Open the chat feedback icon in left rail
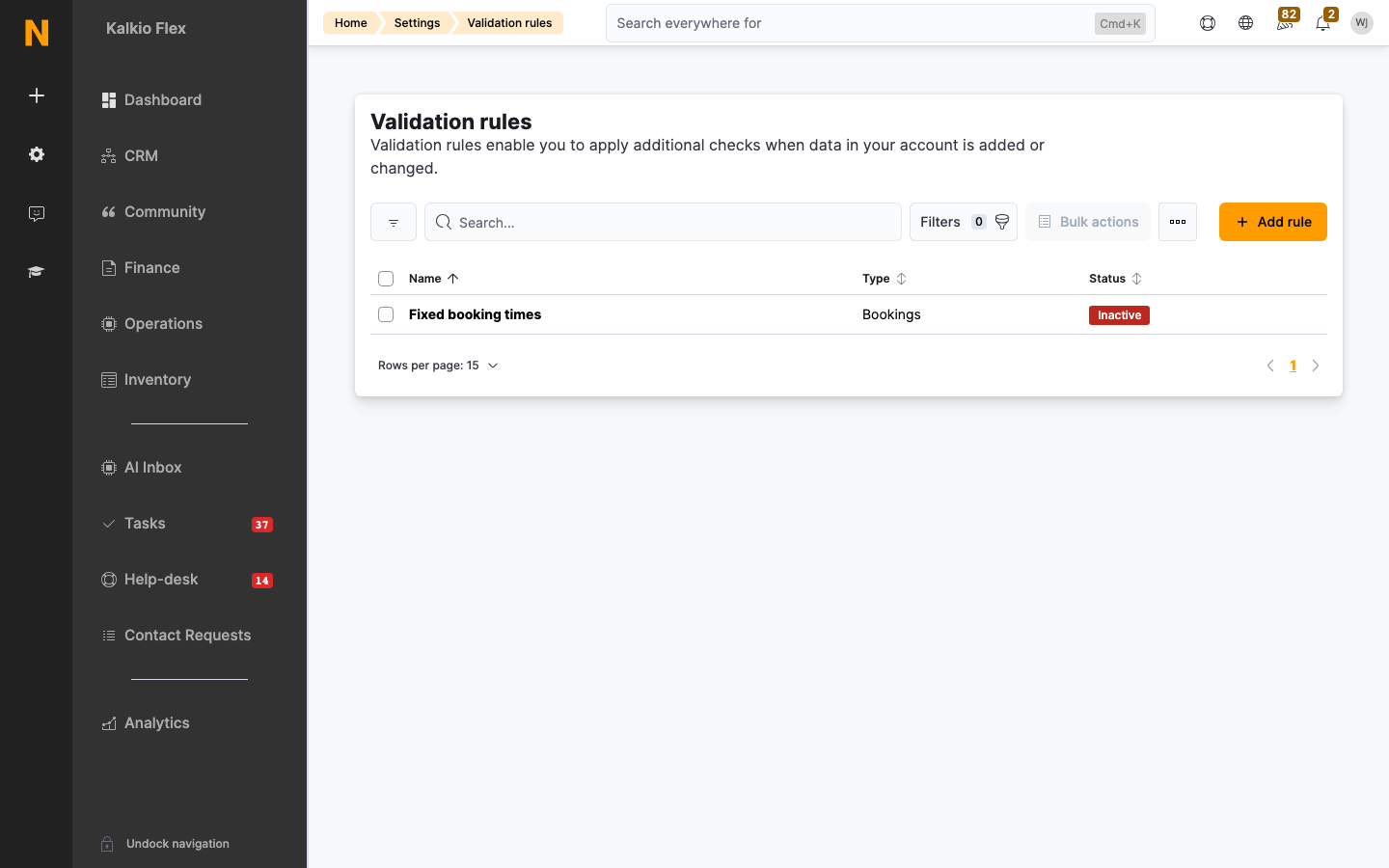This screenshot has height=868, width=1389. 37,213
